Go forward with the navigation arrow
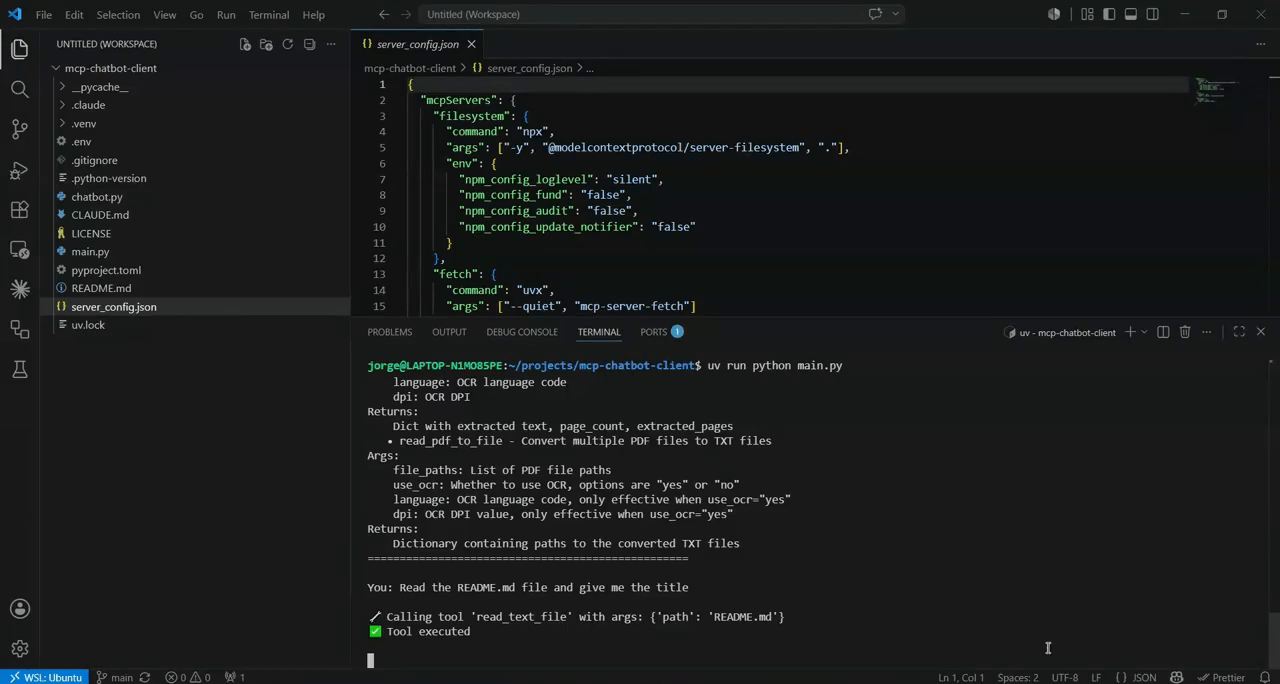Viewport: 1280px width, 684px height. (408, 14)
